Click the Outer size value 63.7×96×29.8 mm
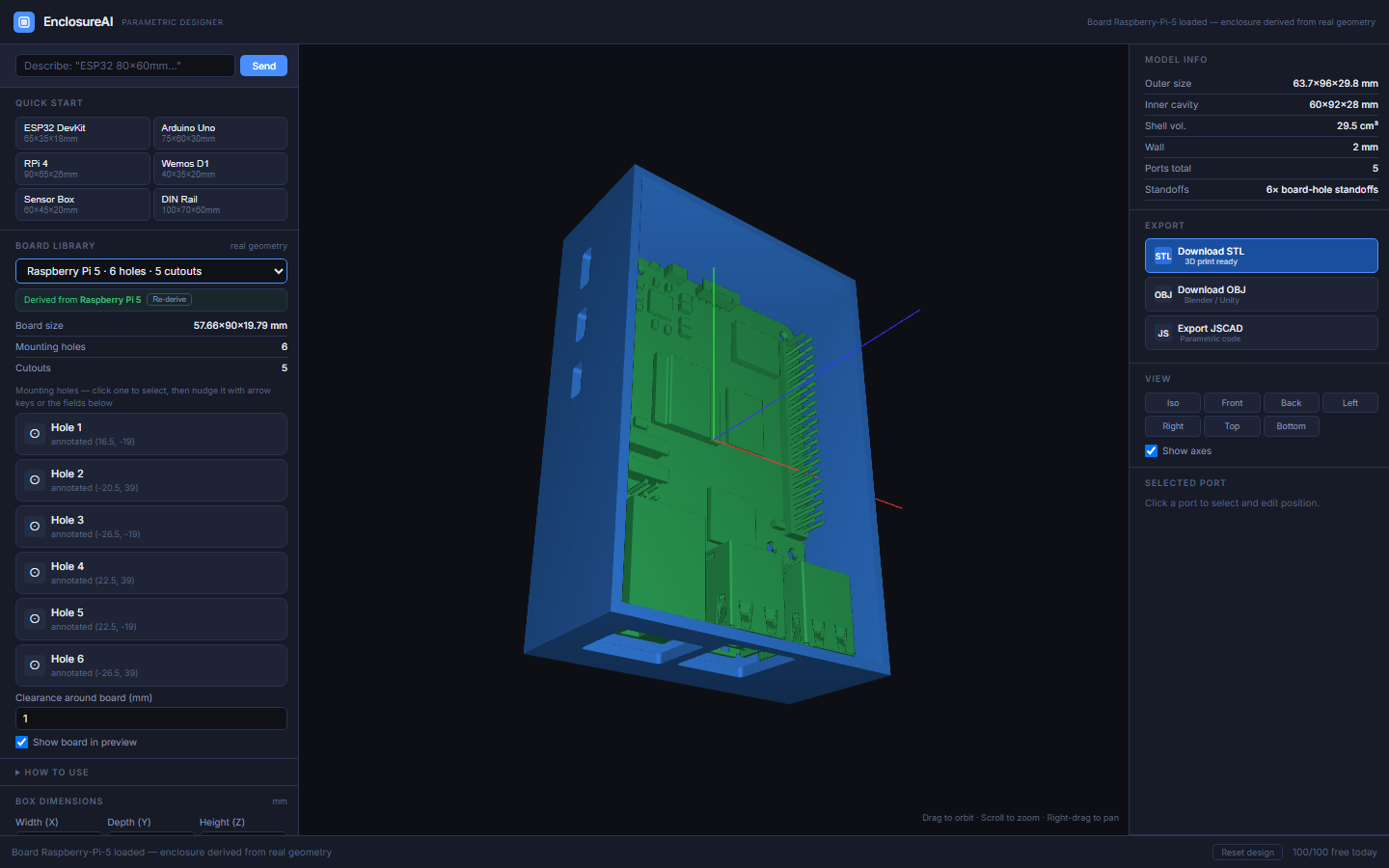This screenshot has width=1389, height=868. [x=1335, y=84]
